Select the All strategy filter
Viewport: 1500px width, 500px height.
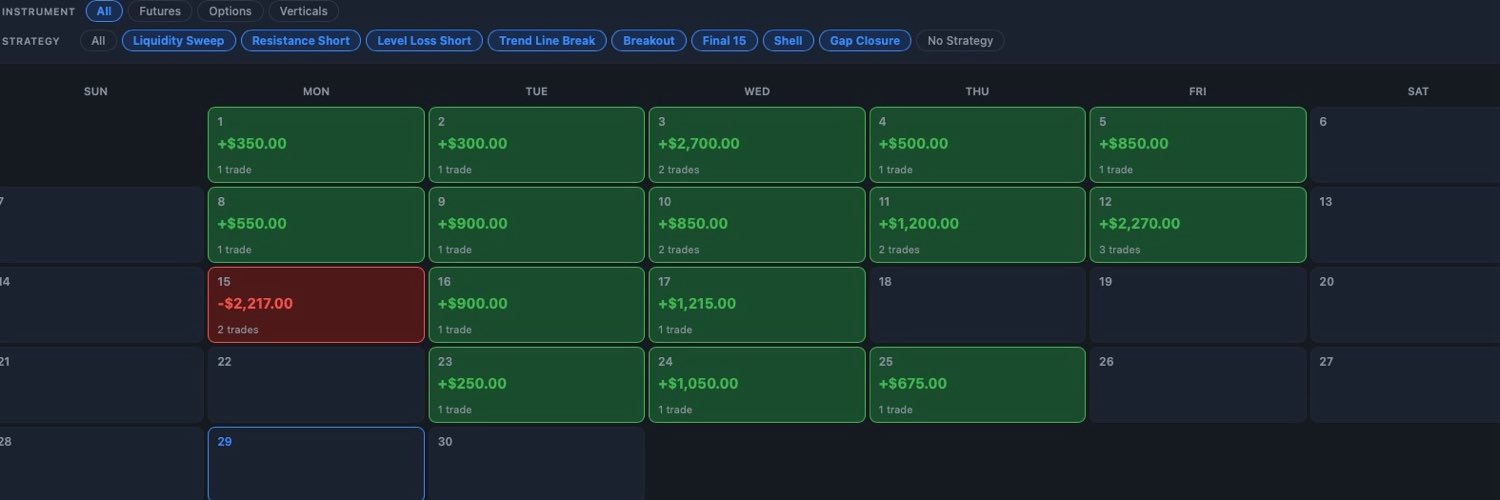click(x=98, y=41)
